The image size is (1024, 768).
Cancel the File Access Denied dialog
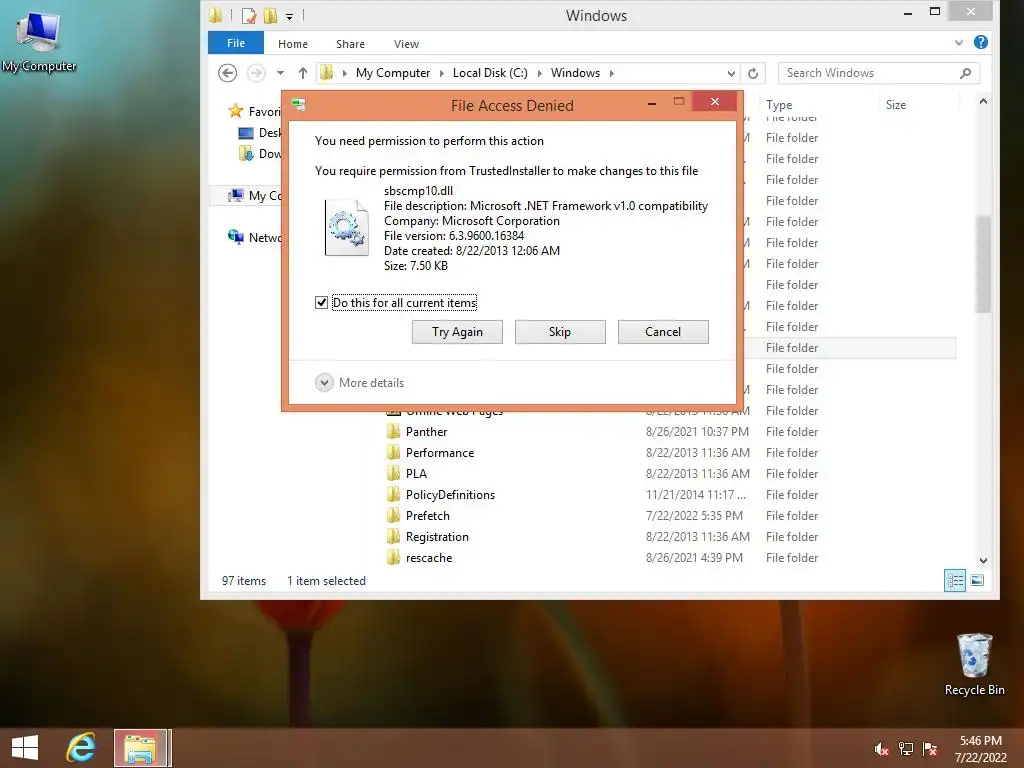(x=663, y=332)
